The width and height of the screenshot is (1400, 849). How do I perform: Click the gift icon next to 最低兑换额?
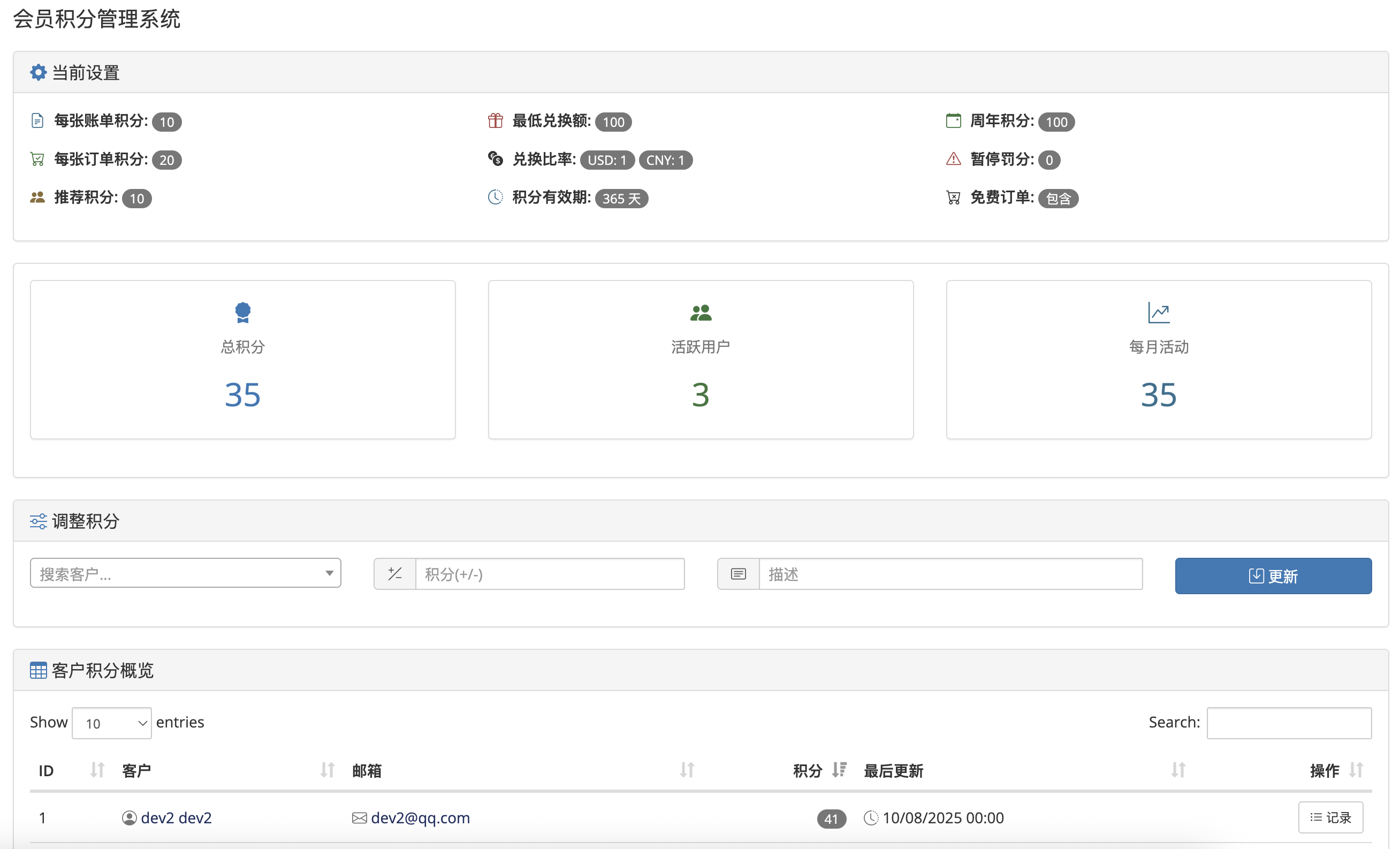coord(495,120)
